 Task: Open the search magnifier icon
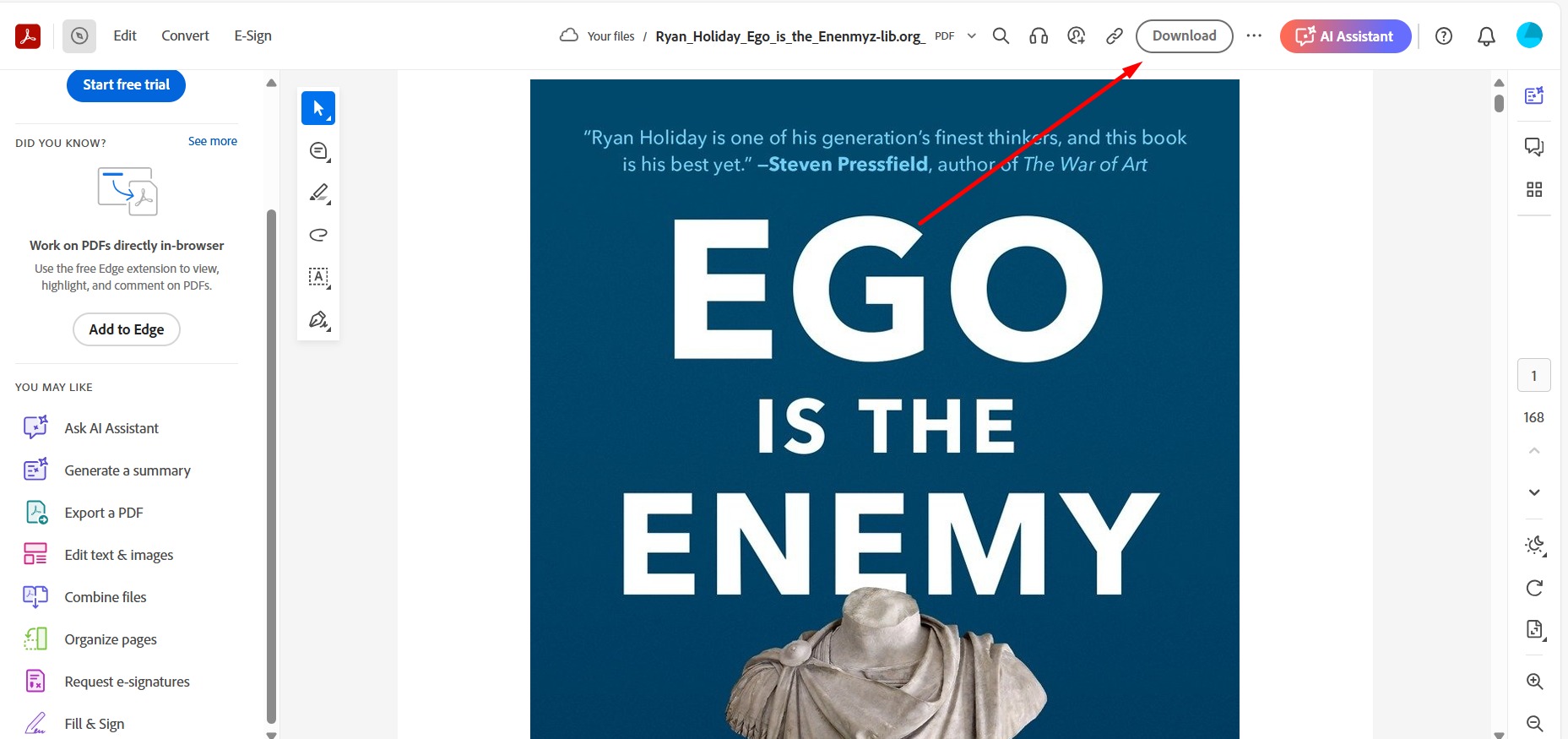1001,35
